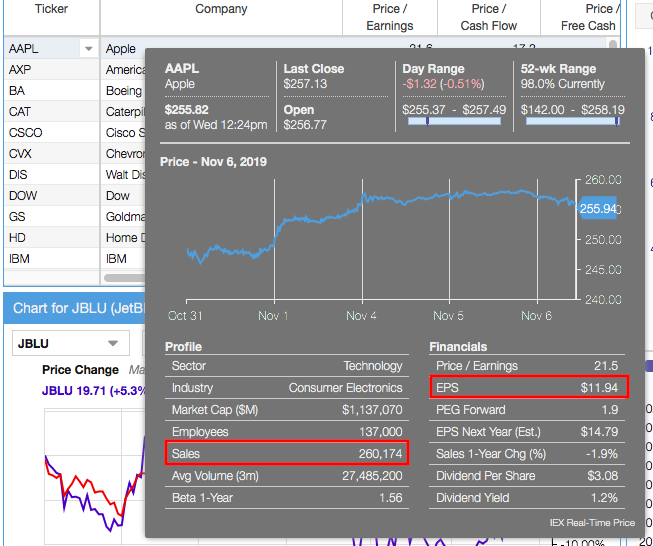Open the AAPL ticker cell dropdown arrow
This screenshot has height=546, width=653.
tap(88, 49)
